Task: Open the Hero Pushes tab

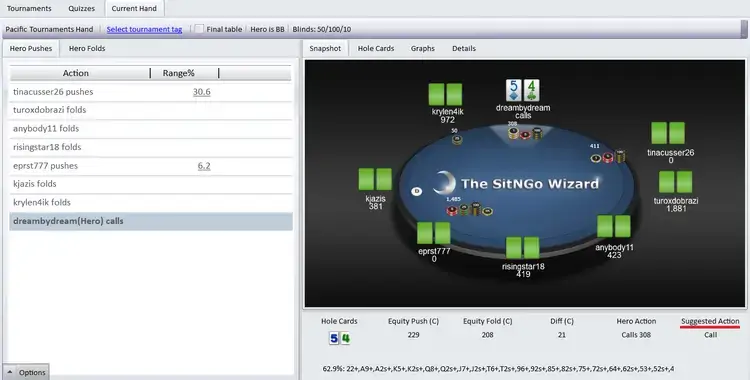Action: [x=31, y=48]
